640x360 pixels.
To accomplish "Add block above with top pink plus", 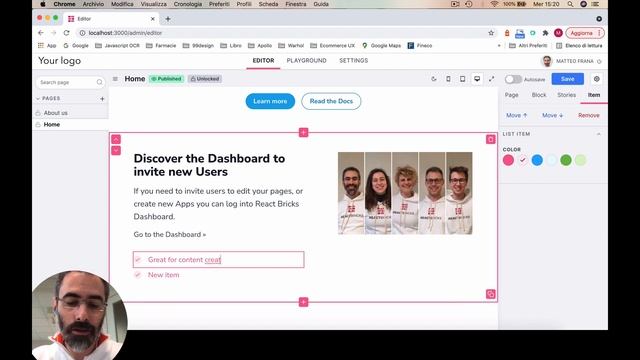I will click(303, 132).
